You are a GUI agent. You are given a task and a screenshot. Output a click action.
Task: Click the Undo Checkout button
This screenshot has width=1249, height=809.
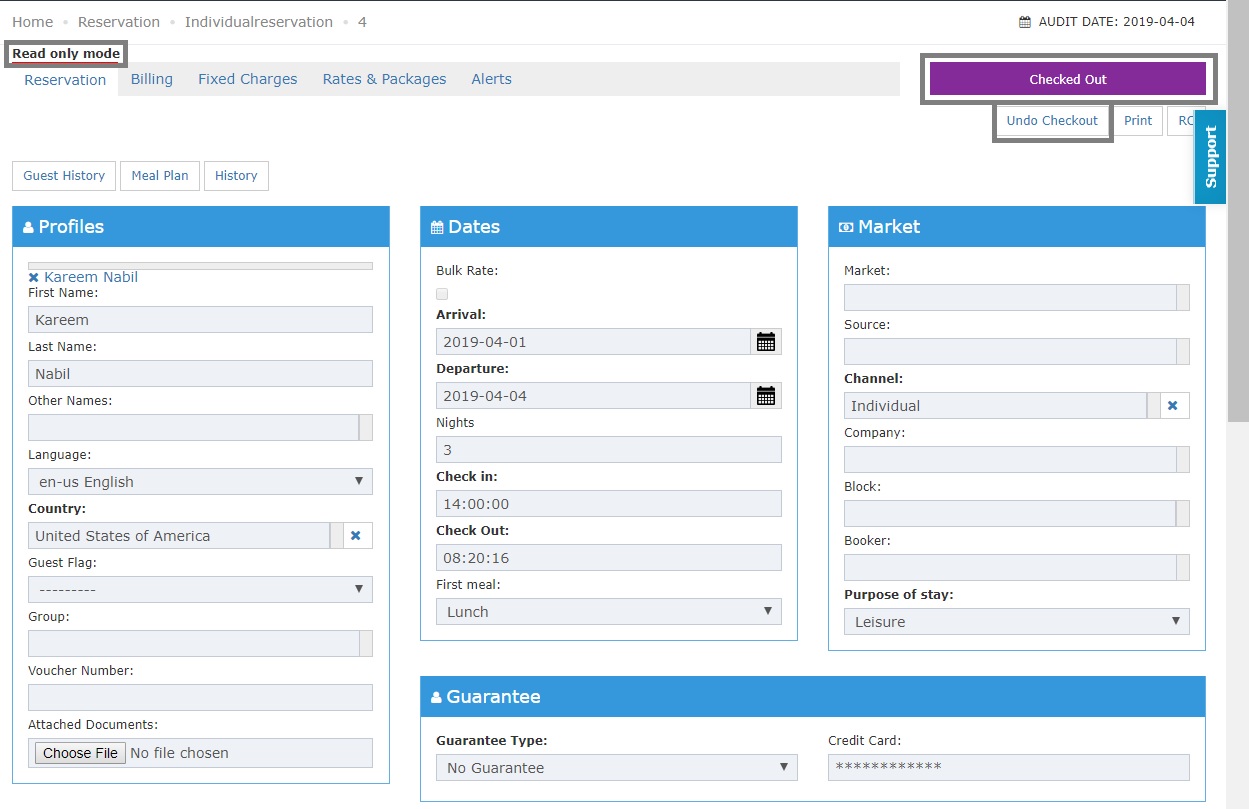tap(1052, 121)
